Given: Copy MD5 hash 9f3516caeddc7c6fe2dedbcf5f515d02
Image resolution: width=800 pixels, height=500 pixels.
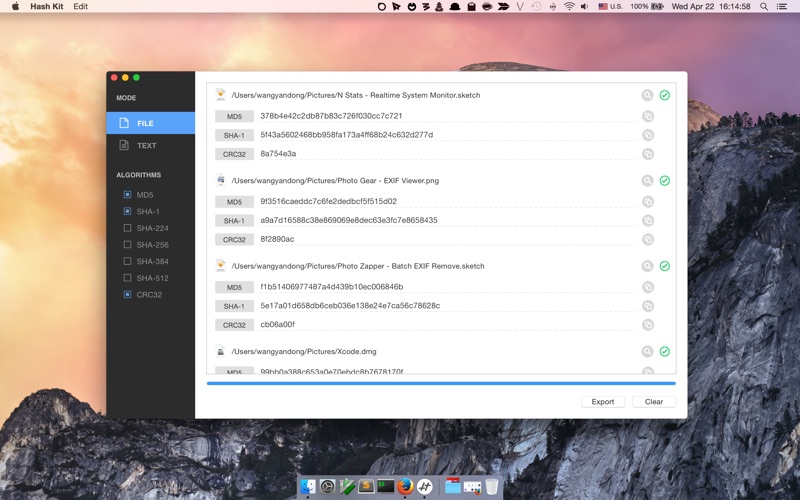Looking at the screenshot, I should [648, 202].
